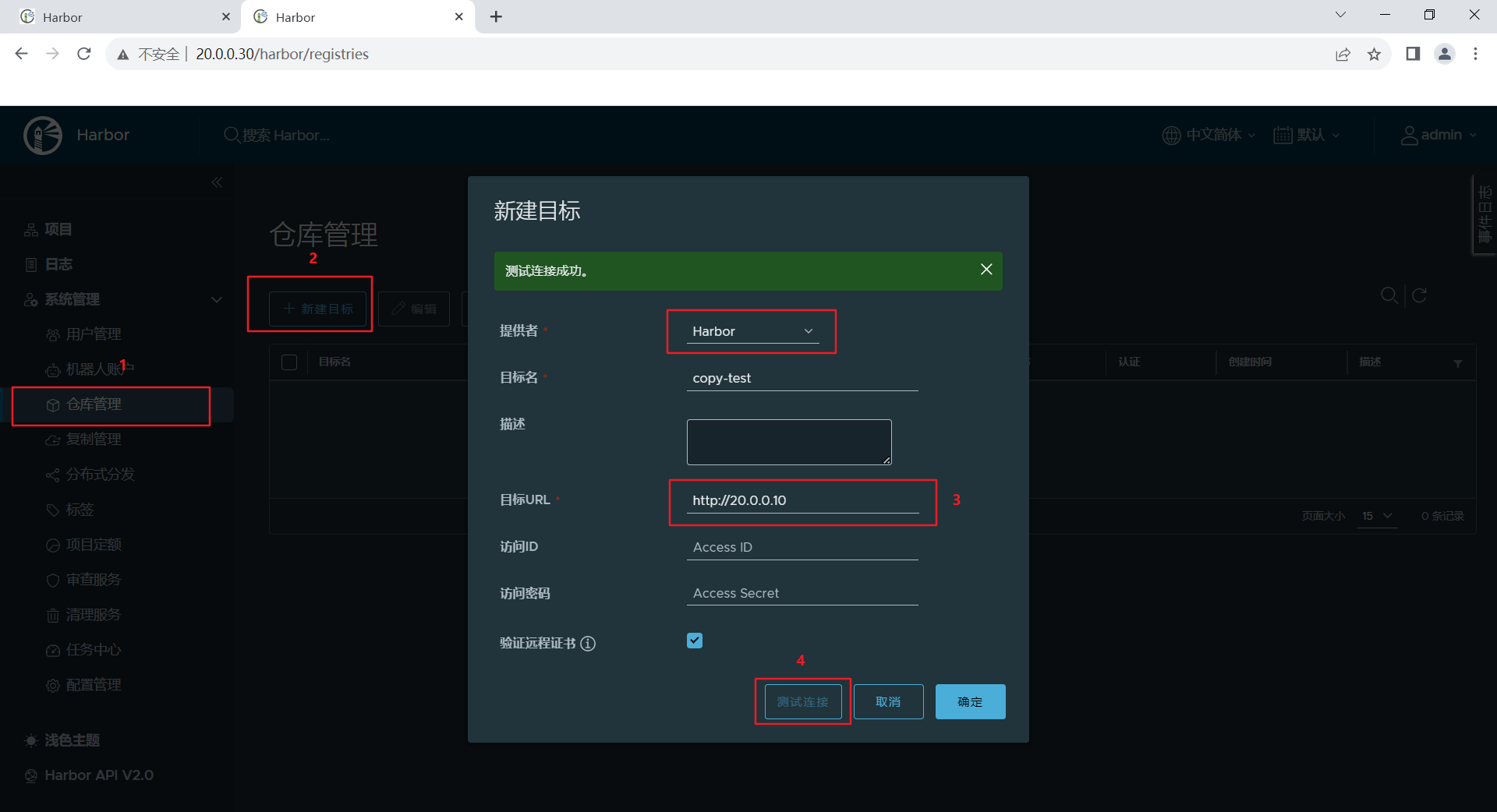
Task: Open 审查服务 in sidebar
Action: pyautogui.click(x=94, y=580)
